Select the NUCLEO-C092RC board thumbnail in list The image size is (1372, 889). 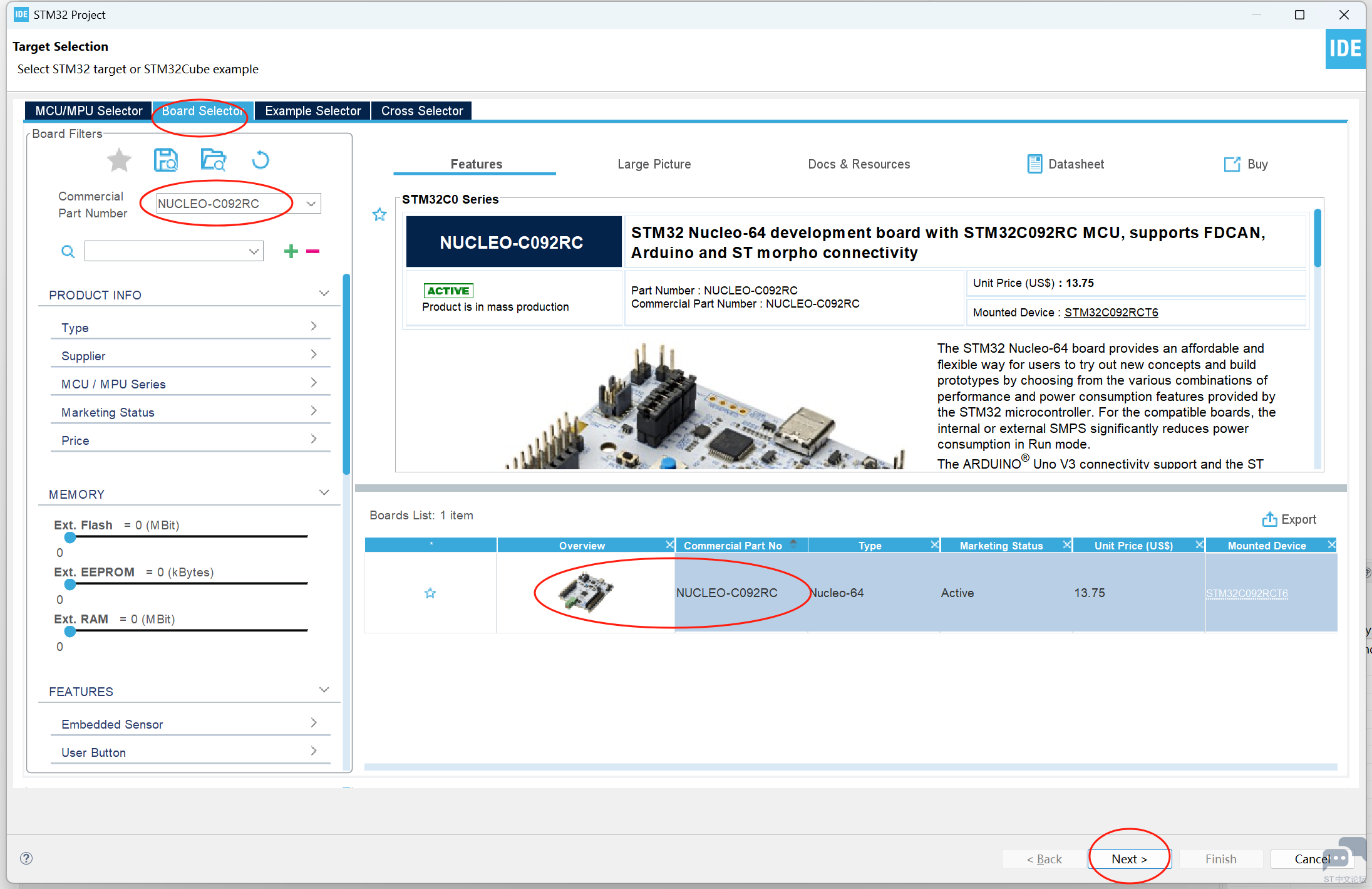(586, 592)
